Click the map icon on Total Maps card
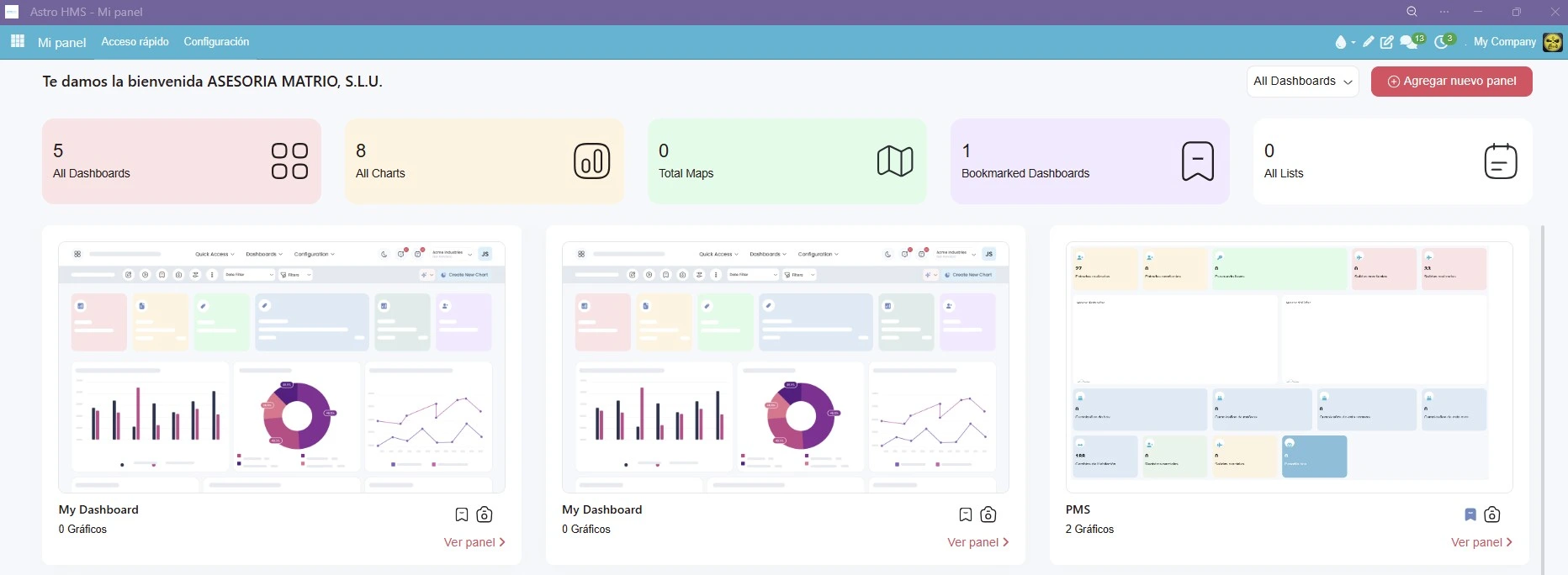Viewport: 1568px width, 575px height. (895, 161)
